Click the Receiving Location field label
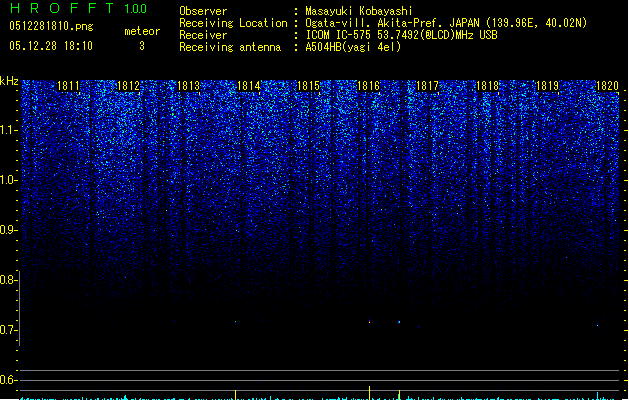The image size is (629, 400). pyautogui.click(x=233, y=23)
